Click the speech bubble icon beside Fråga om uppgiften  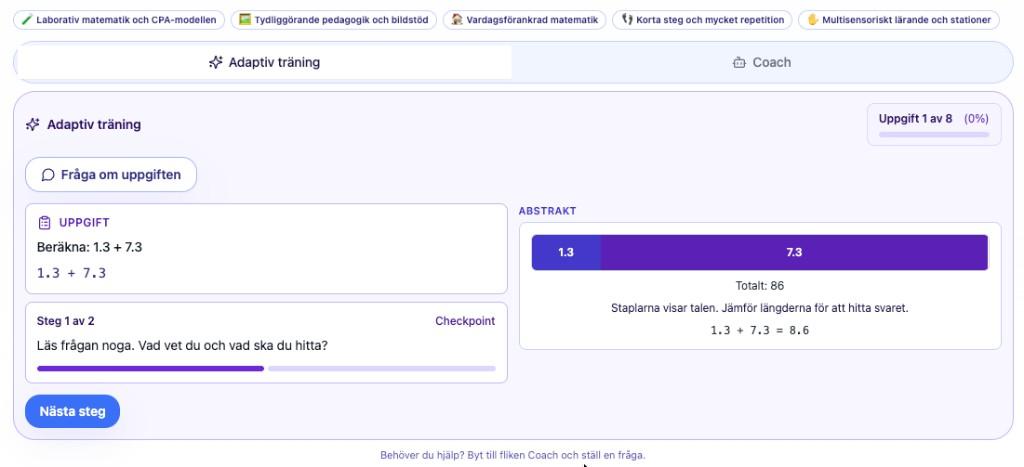click(x=48, y=175)
